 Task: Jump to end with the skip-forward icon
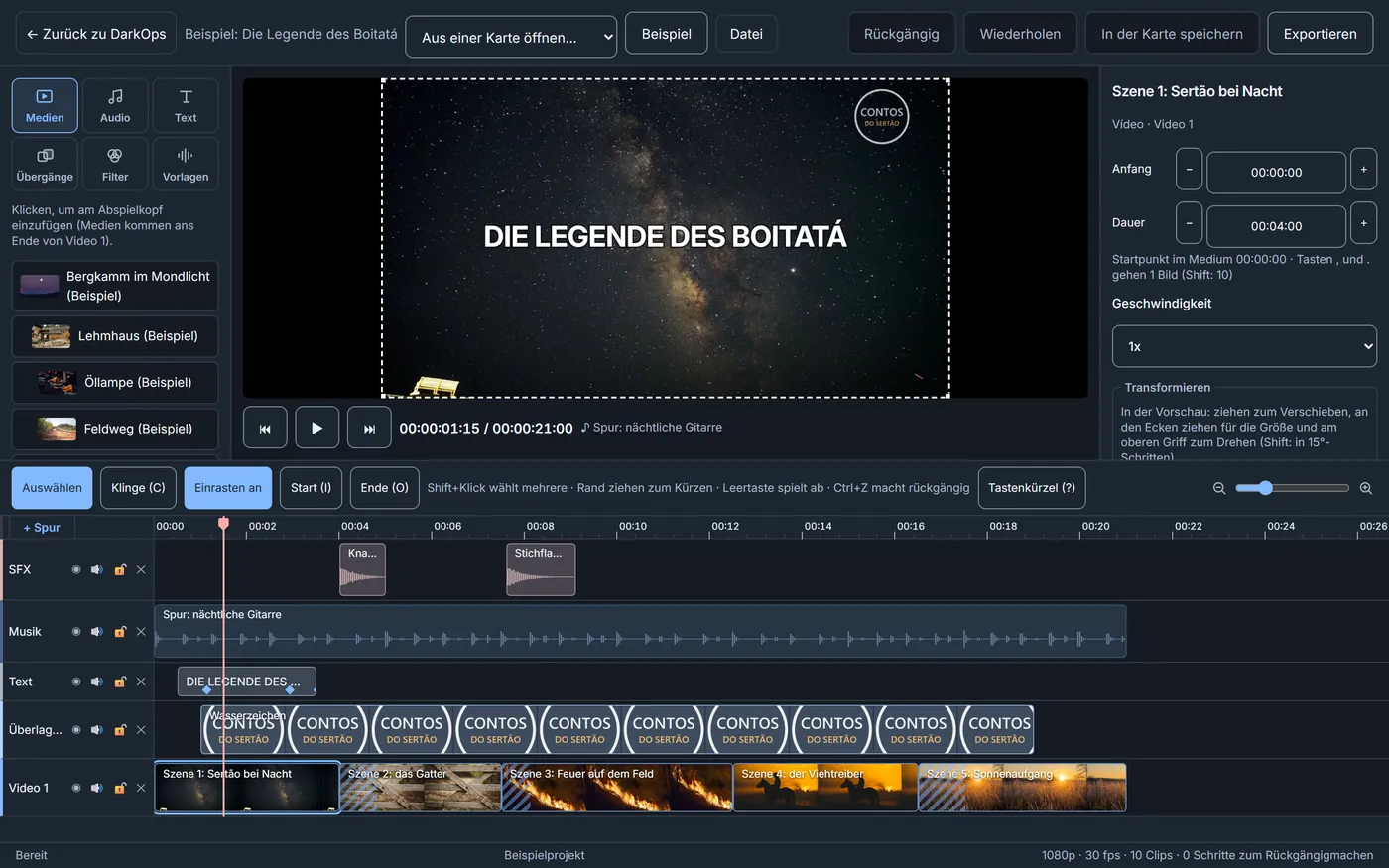coord(369,428)
